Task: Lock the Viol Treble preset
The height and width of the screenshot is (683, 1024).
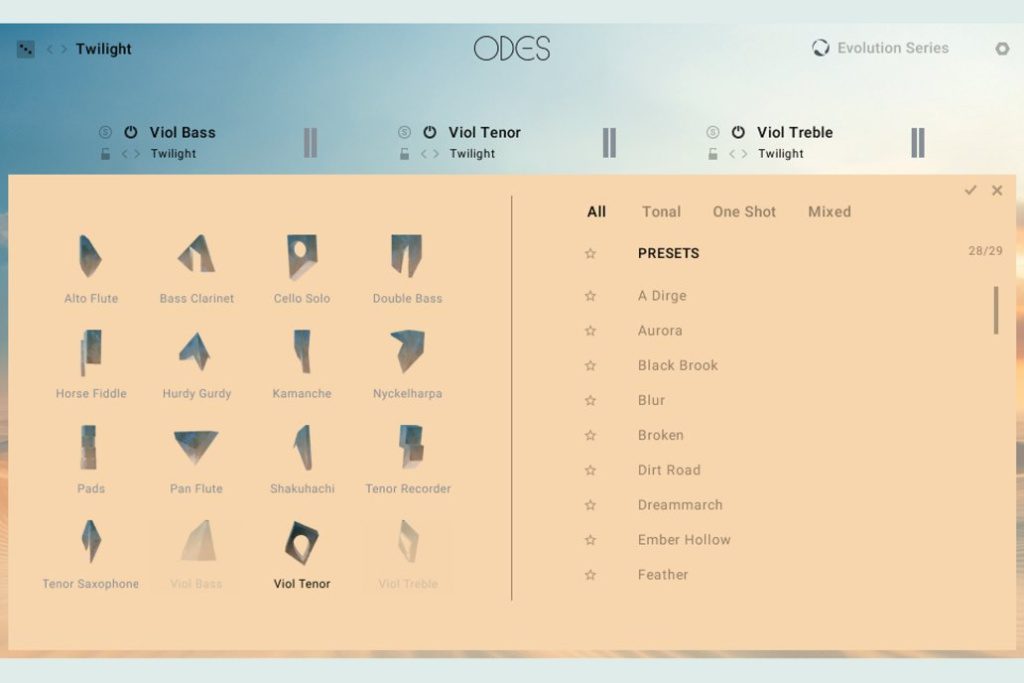Action: [x=711, y=153]
